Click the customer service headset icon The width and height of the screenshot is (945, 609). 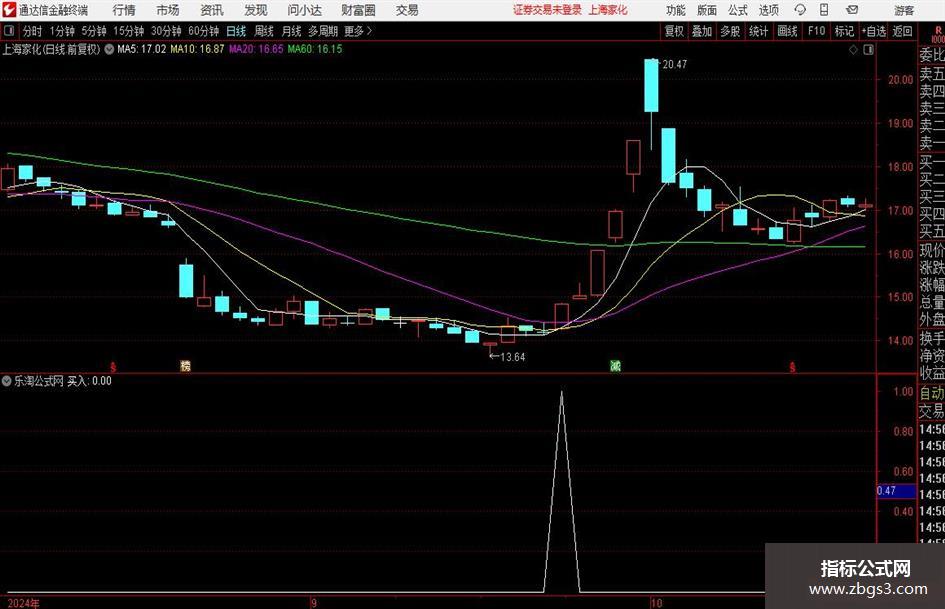coord(800,10)
